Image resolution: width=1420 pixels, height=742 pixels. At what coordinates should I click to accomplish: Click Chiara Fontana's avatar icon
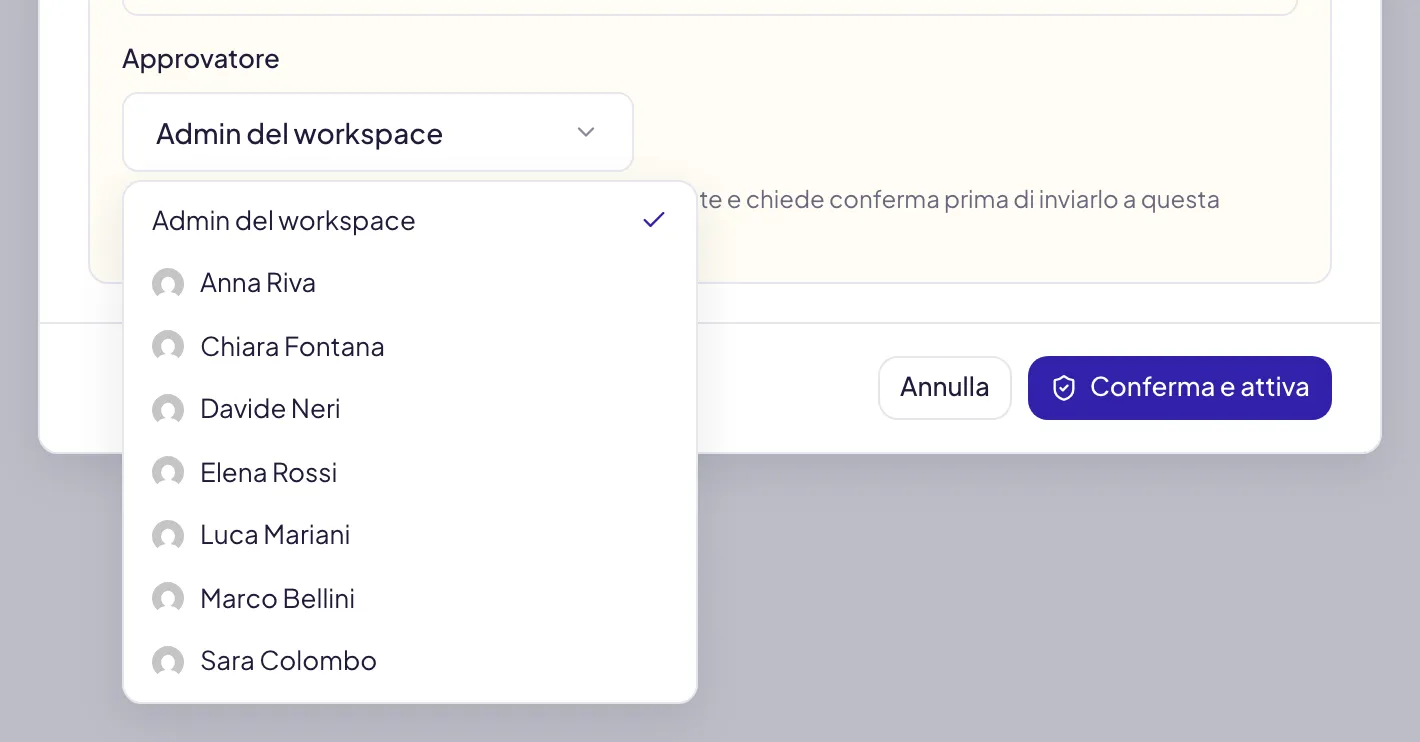point(168,347)
